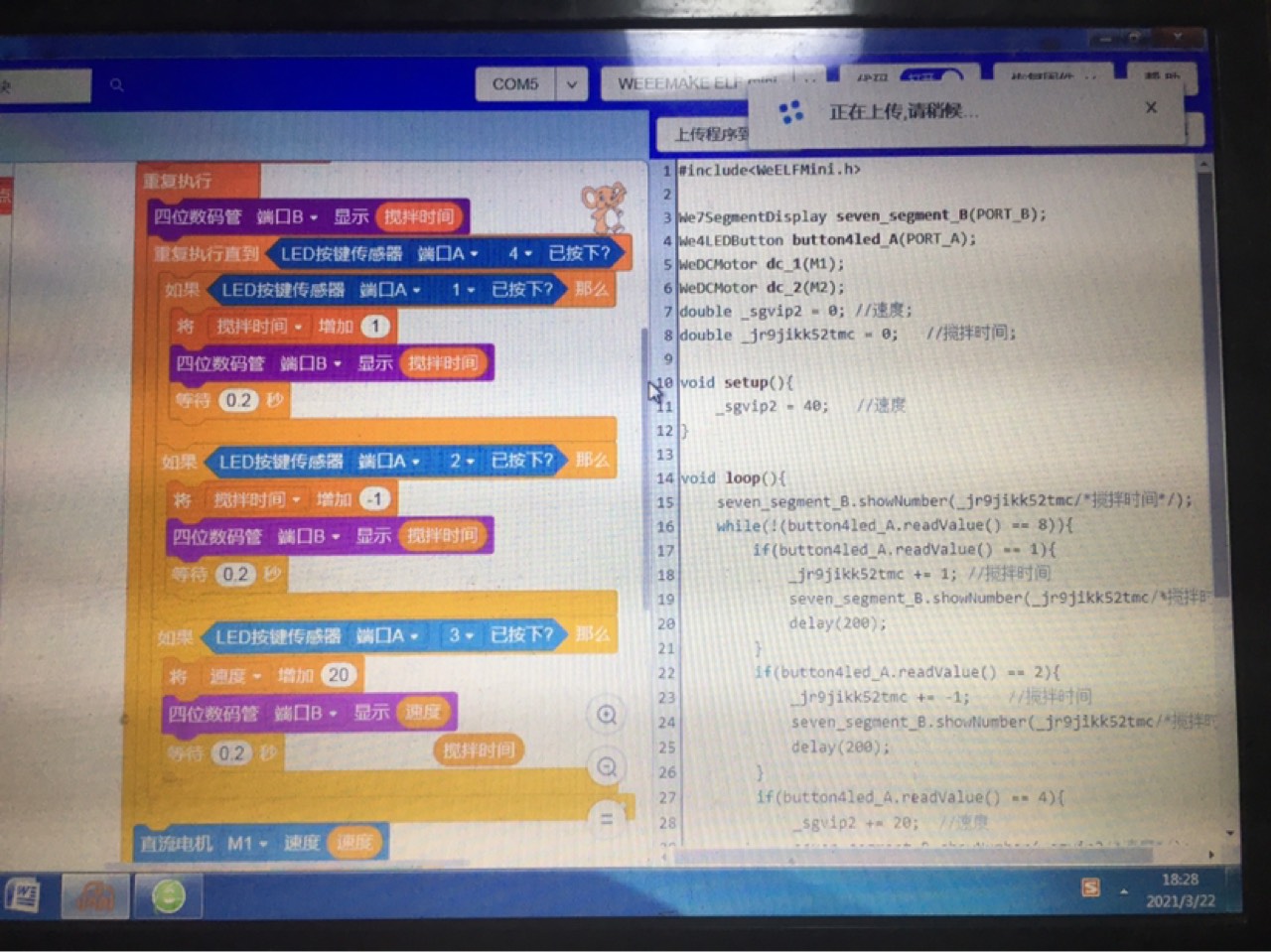Click the Sogou input icon in the system tray
This screenshot has width=1271, height=952.
[x=1090, y=887]
